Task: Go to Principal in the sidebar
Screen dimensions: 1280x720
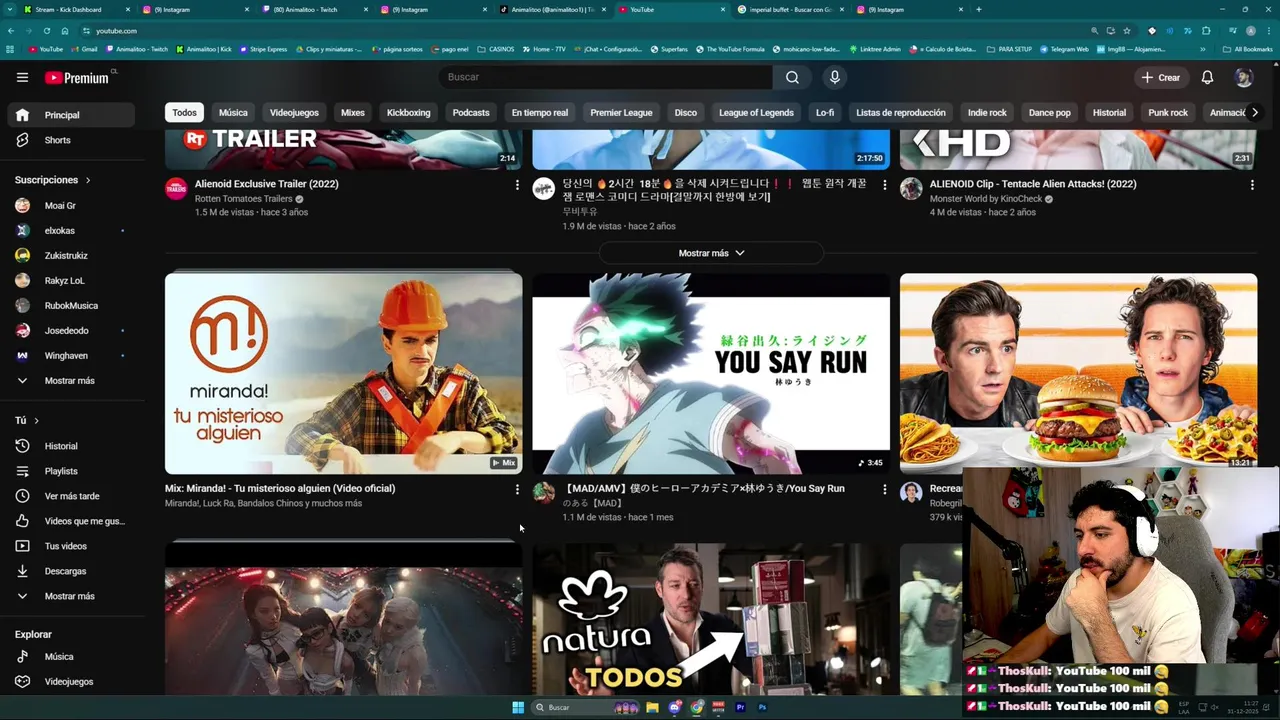Action: [x=70, y=115]
